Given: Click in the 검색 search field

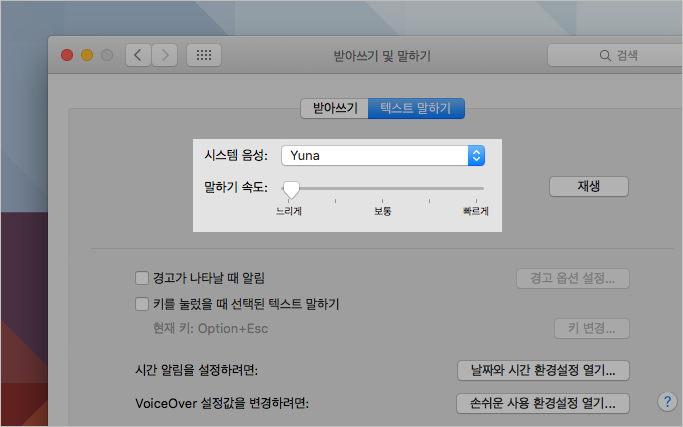Looking at the screenshot, I should [x=615, y=55].
